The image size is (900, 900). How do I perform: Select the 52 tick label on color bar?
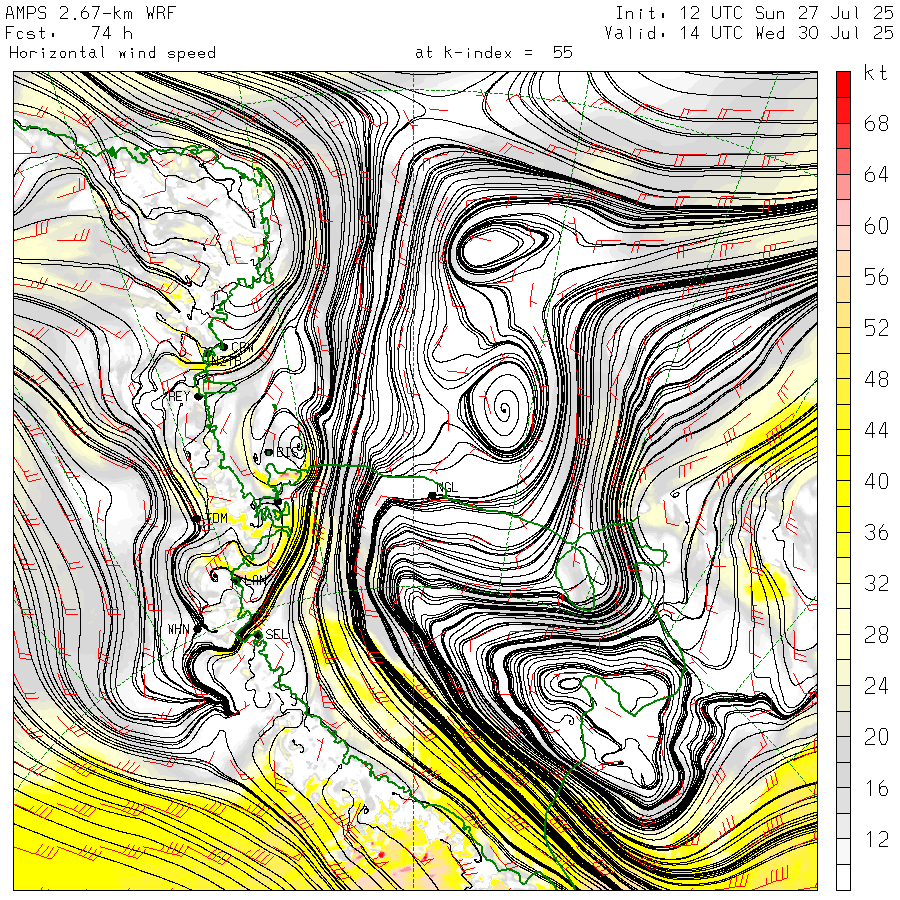click(x=876, y=328)
